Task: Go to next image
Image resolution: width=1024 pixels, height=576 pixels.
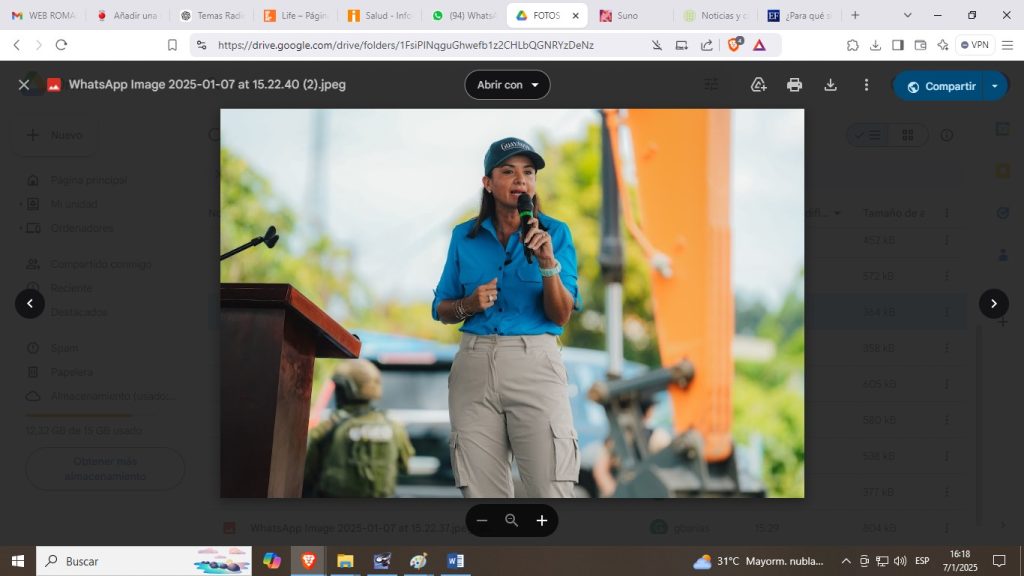Action: coord(993,304)
